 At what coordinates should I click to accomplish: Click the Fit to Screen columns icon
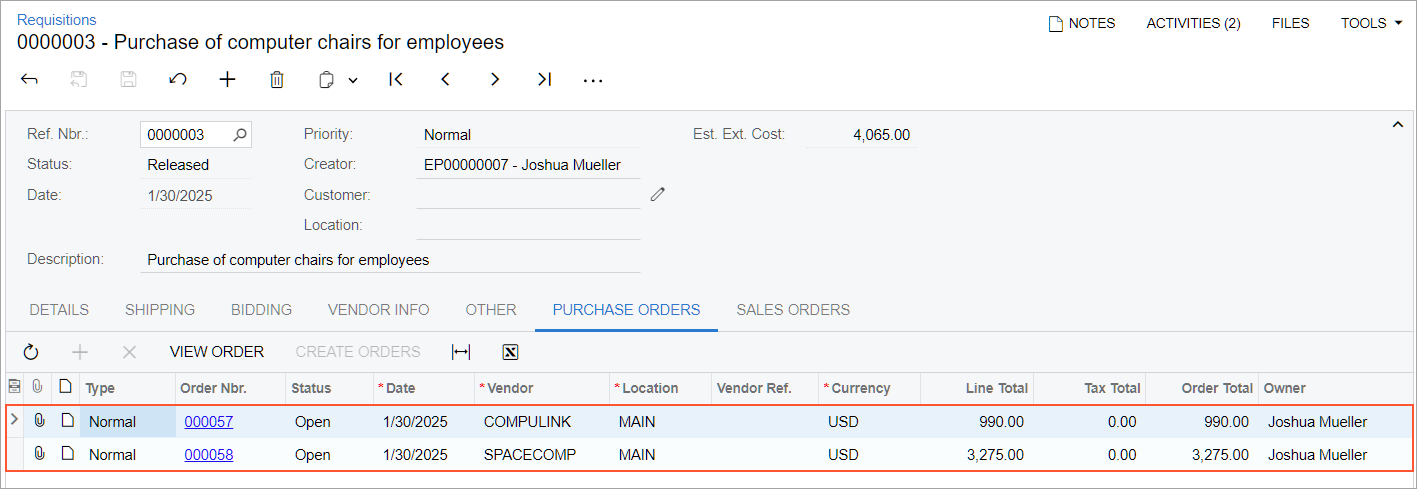(461, 352)
